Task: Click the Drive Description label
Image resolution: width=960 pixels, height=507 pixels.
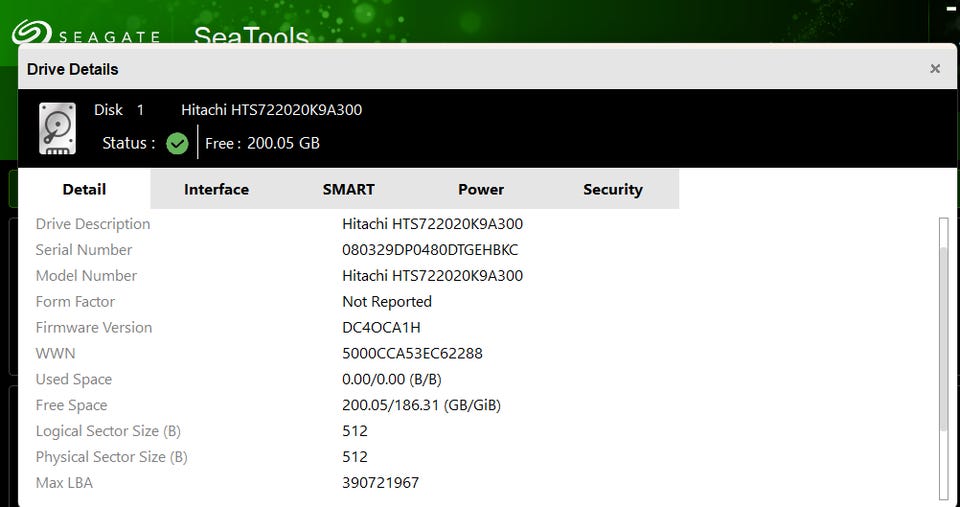Action: [92, 224]
